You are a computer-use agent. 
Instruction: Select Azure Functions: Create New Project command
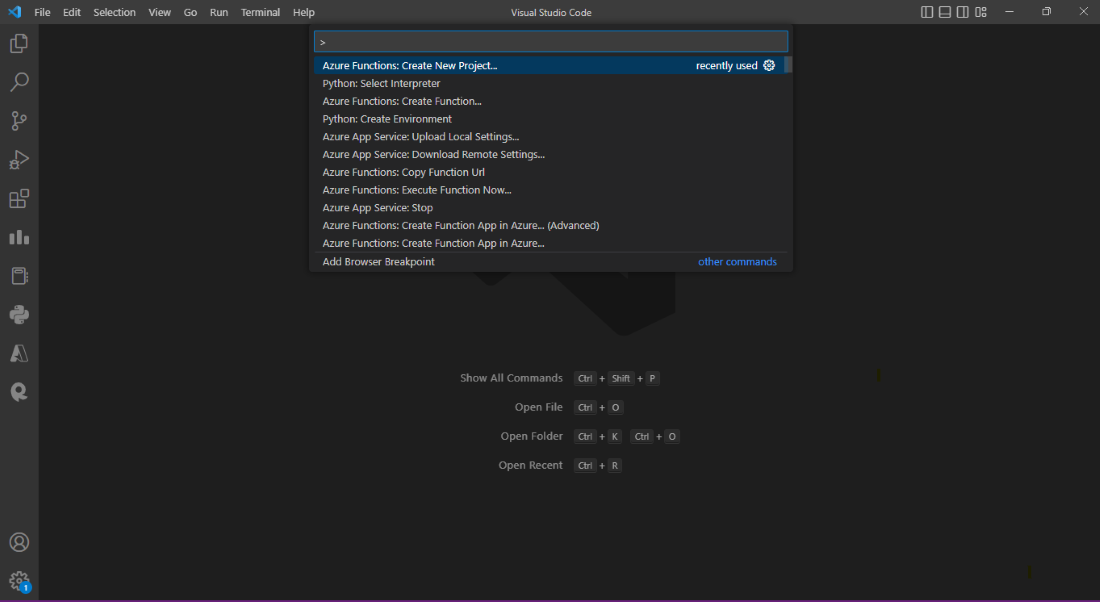(x=549, y=65)
